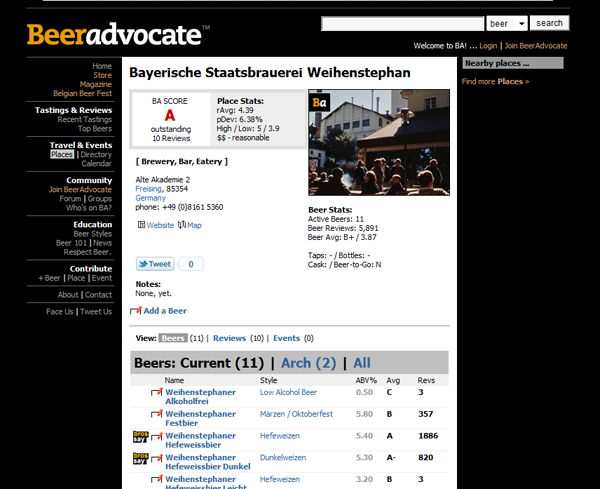Open Weihenstephaner Alkoholfrei beer page
This screenshot has height=489, width=600.
[201, 397]
